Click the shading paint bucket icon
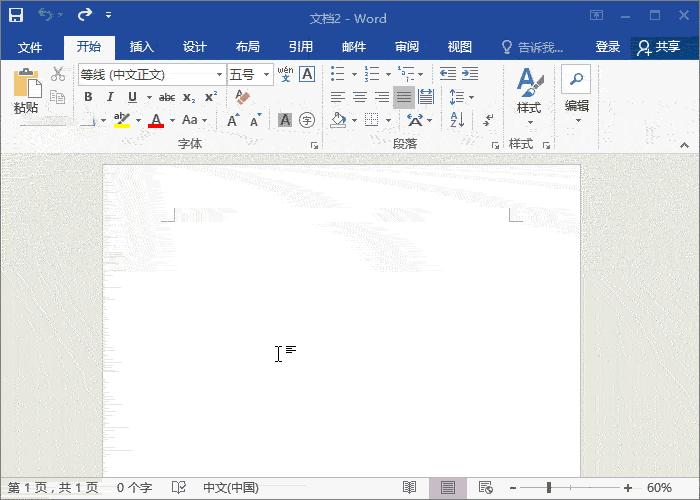Viewport: 700px width, 500px height. click(338, 120)
